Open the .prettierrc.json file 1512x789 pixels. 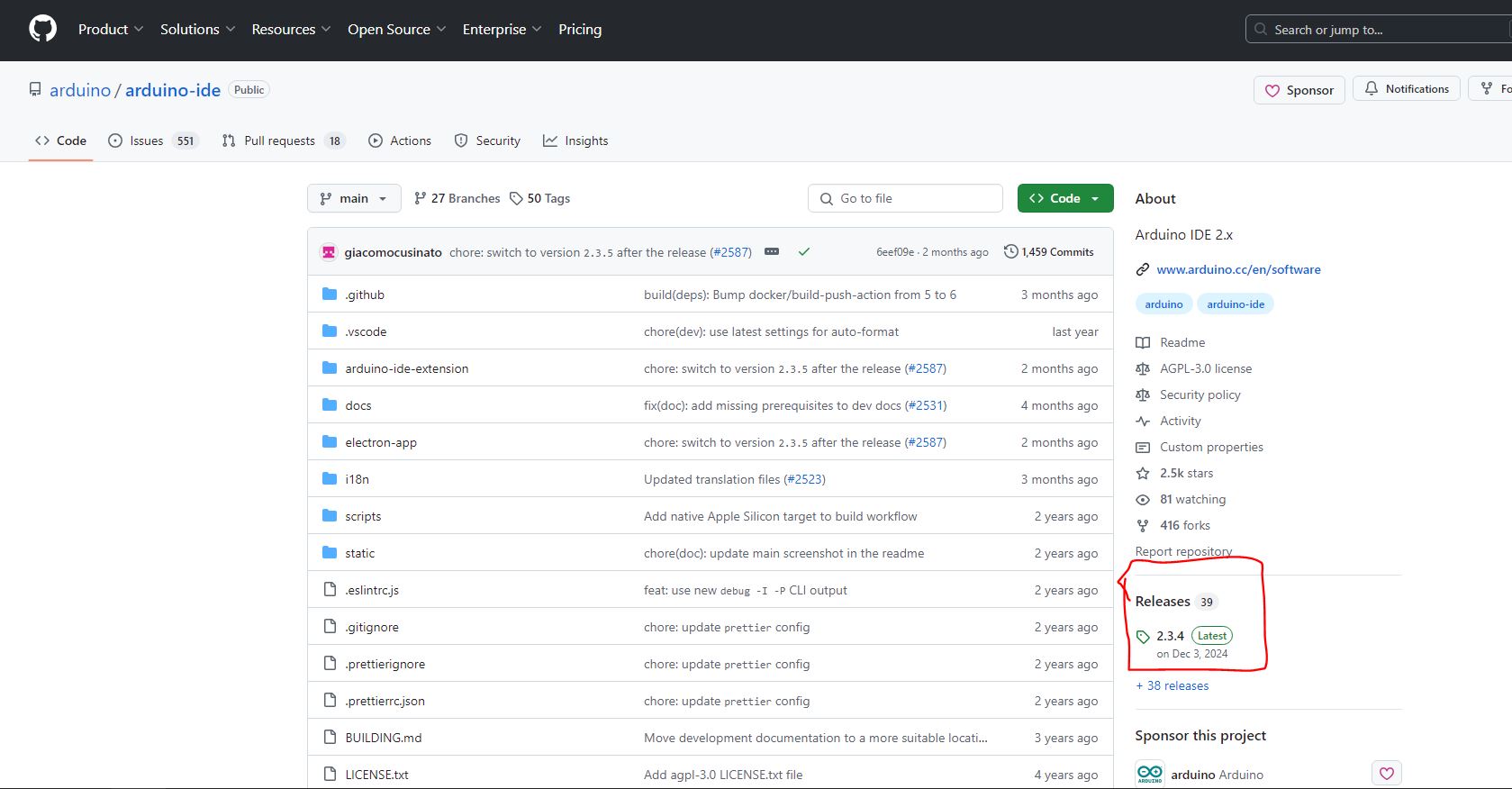[385, 701]
